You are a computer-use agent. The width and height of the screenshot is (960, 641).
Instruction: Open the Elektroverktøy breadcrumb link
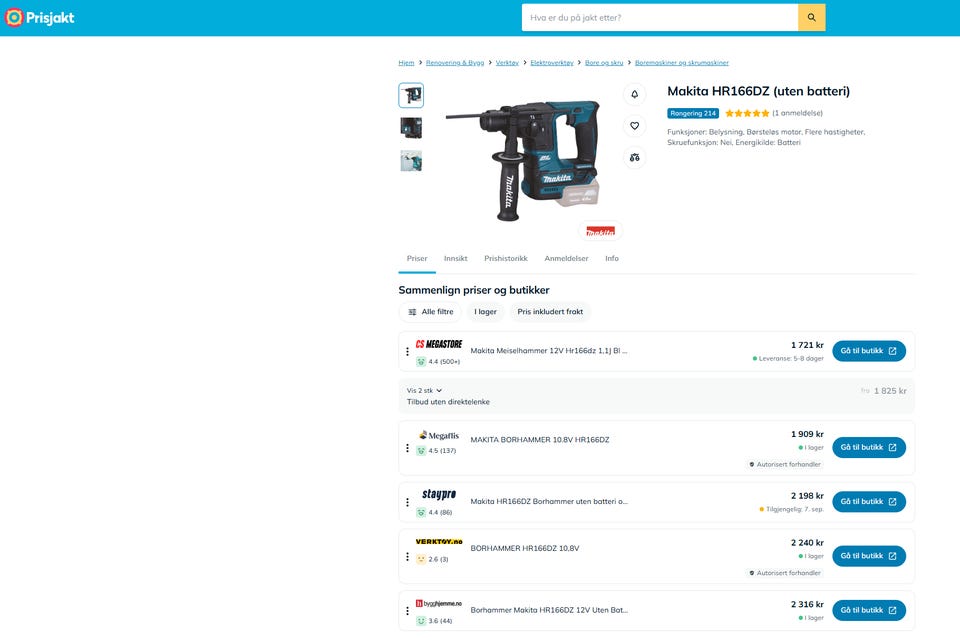tap(552, 62)
